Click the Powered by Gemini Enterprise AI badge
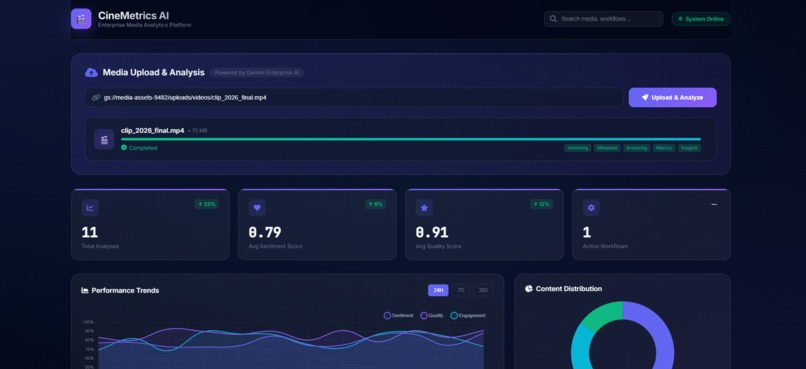The height and width of the screenshot is (369, 806). (x=257, y=72)
